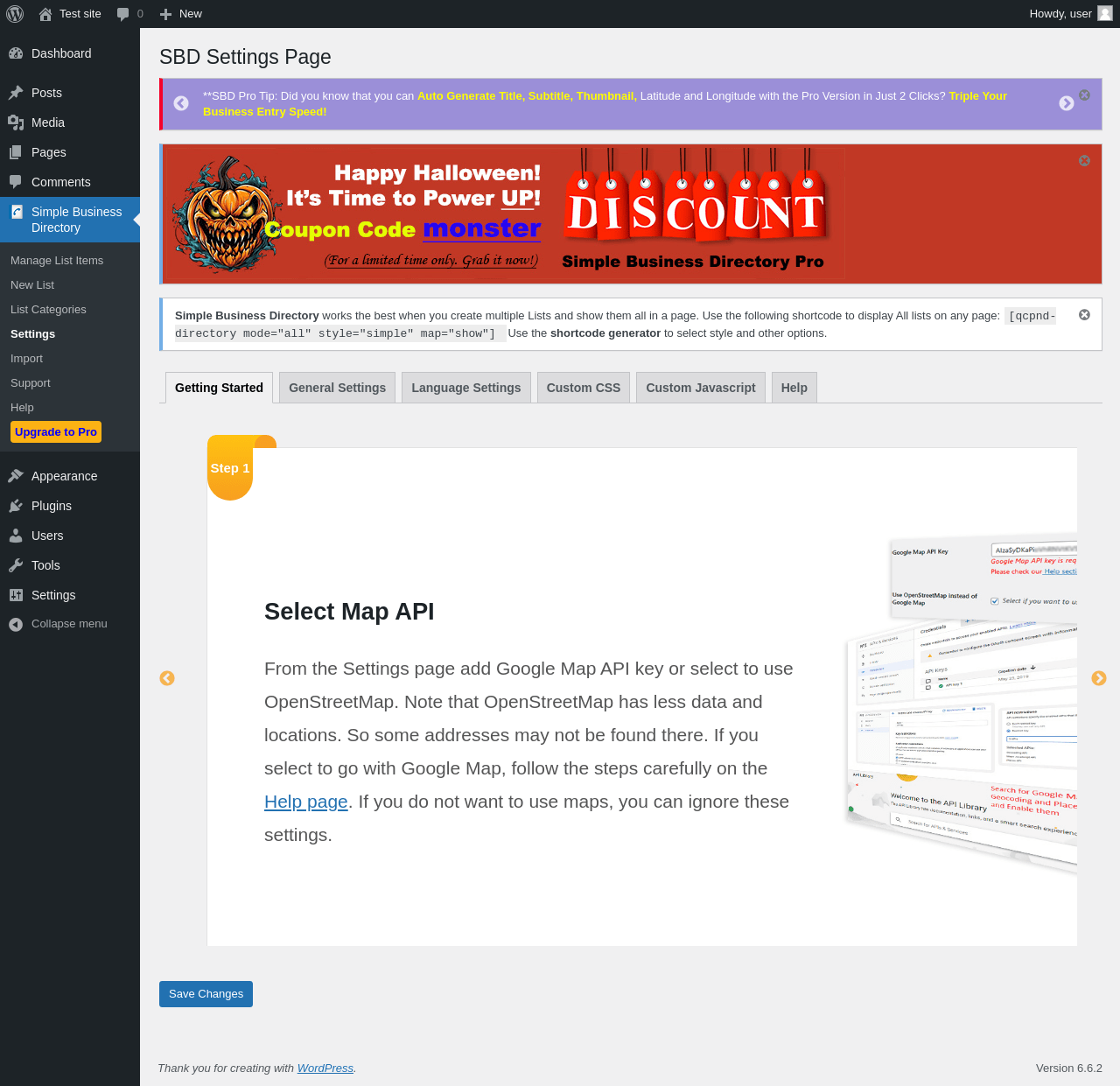The height and width of the screenshot is (1086, 1120).
Task: Open the user avatar in admin bar
Action: click(x=1105, y=13)
